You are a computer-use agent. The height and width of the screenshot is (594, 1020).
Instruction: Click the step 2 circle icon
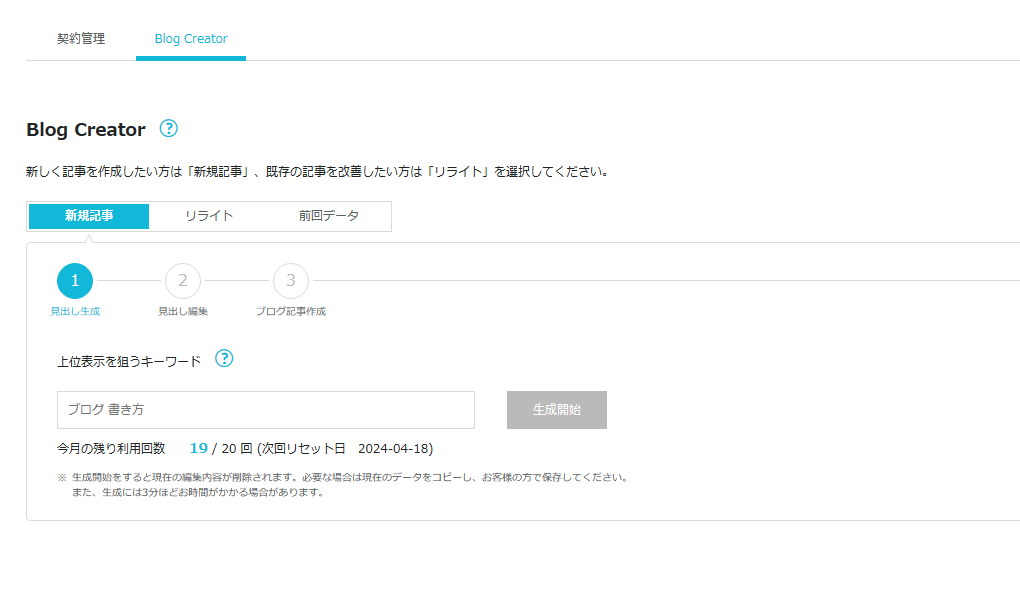point(183,281)
